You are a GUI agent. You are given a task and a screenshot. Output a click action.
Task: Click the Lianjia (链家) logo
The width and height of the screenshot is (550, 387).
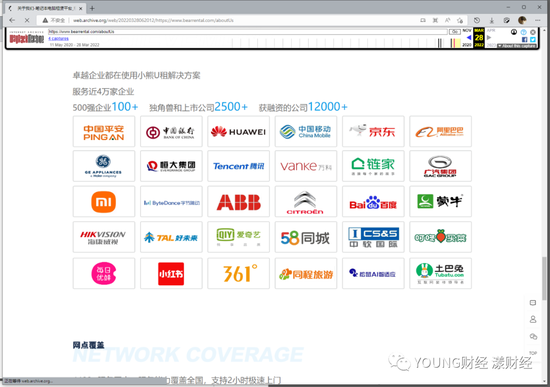(x=373, y=166)
